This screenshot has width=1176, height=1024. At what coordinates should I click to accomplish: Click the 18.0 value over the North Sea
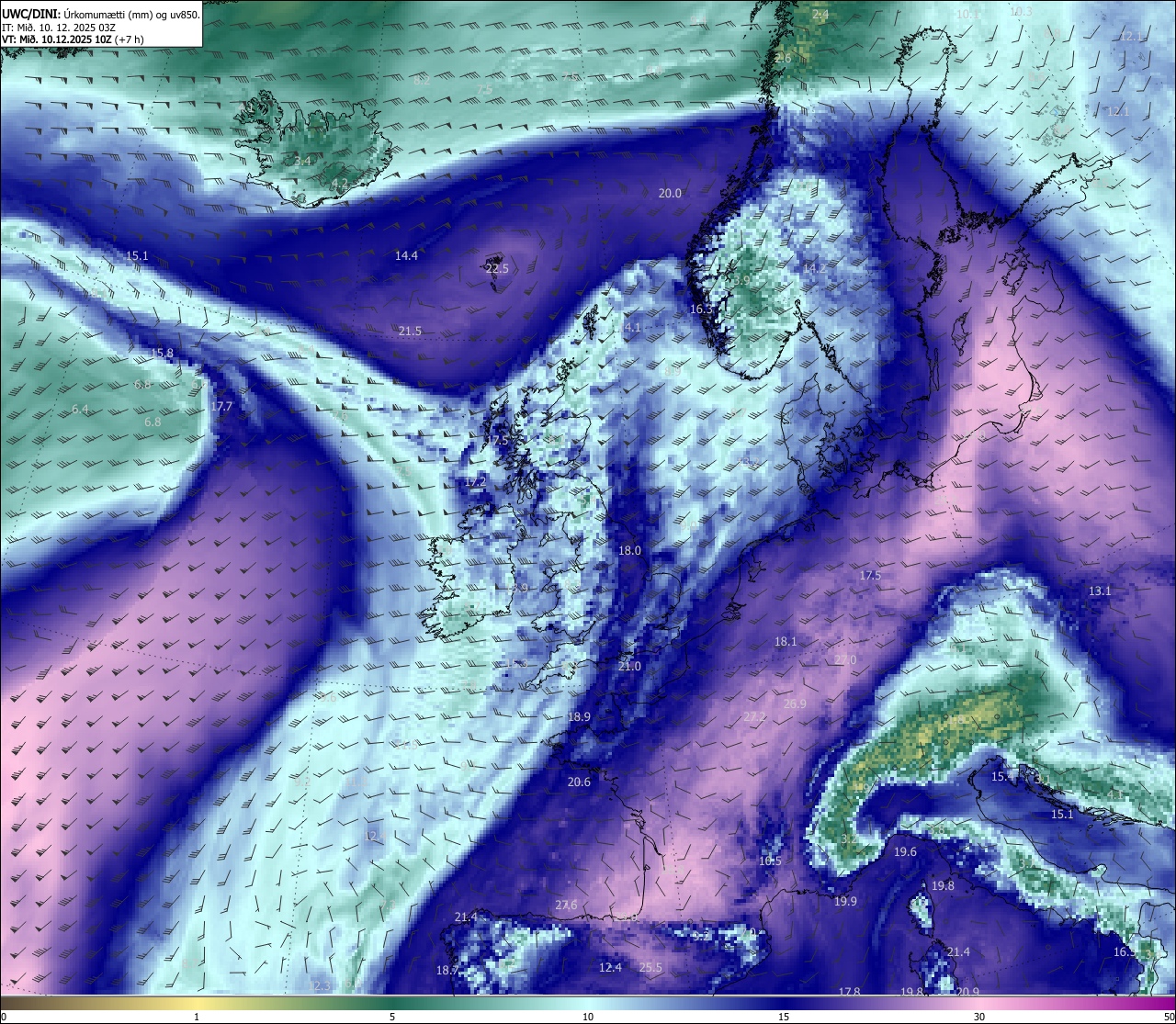629,550
